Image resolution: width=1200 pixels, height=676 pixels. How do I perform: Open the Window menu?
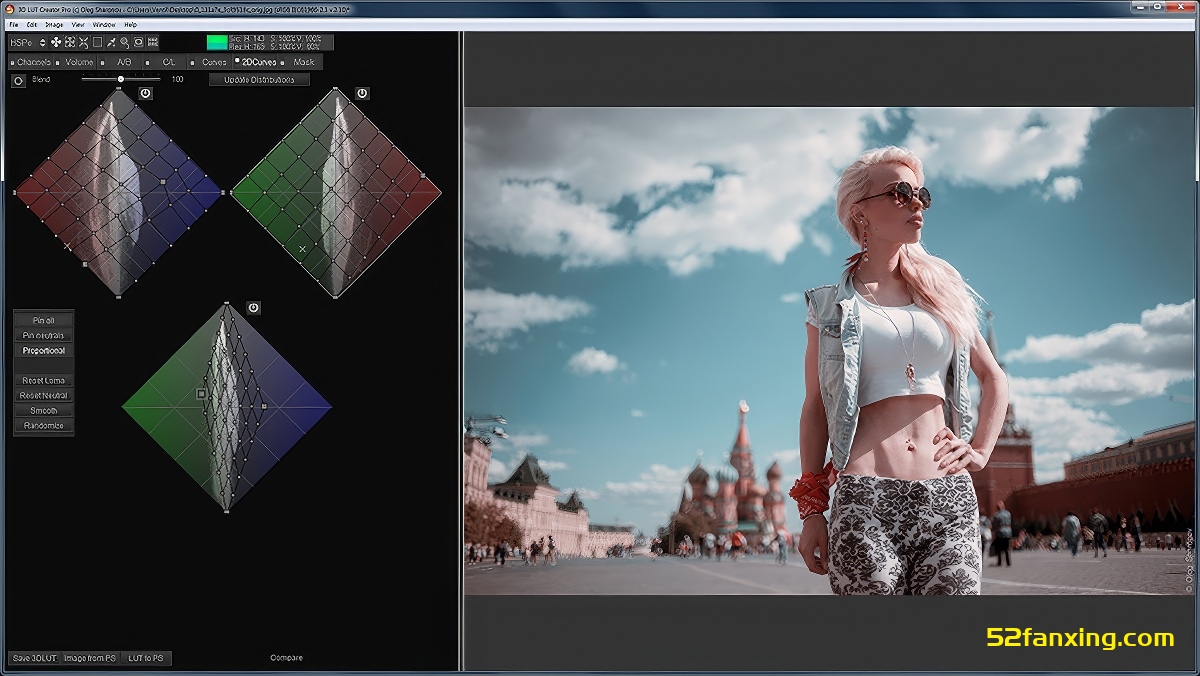(104, 24)
